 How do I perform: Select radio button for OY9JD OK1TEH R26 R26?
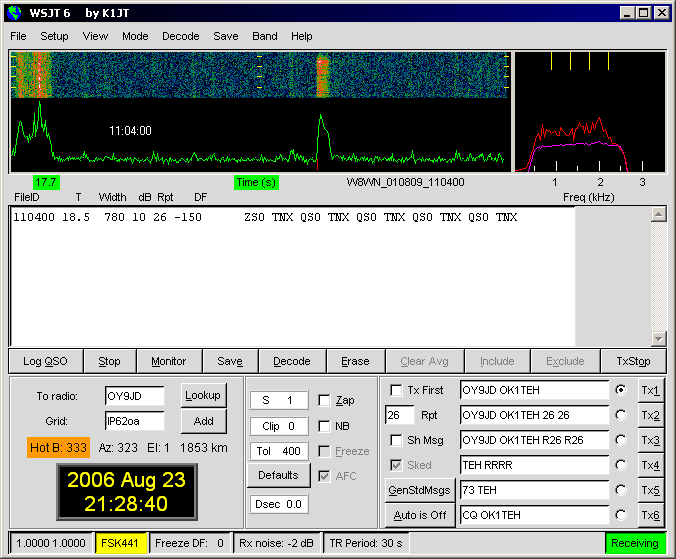(x=621, y=440)
